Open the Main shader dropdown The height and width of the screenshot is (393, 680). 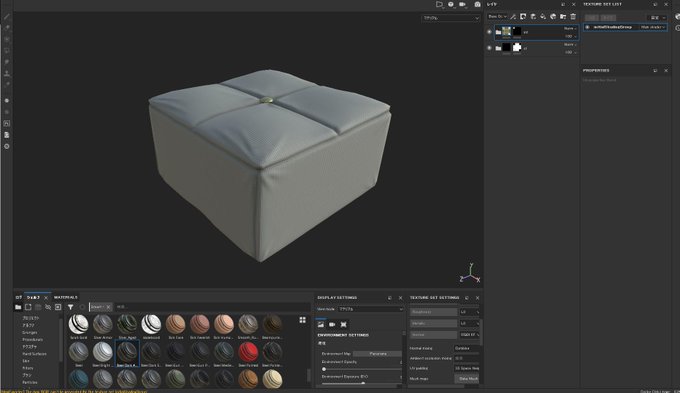point(653,27)
